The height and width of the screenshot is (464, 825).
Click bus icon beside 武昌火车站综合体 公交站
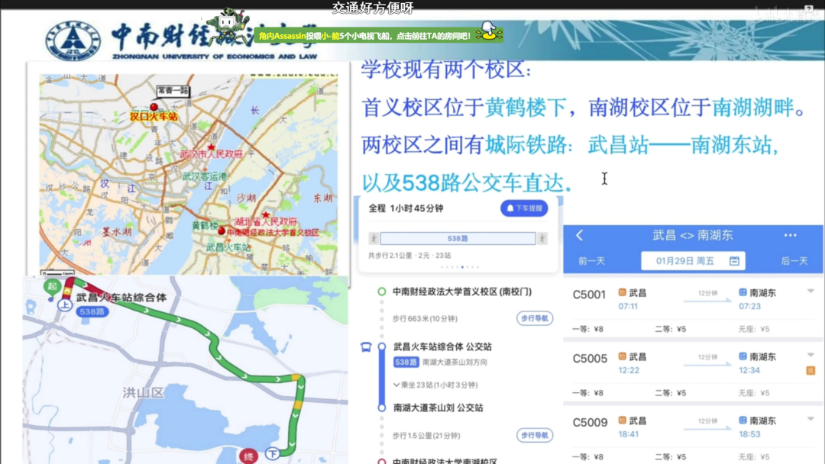(366, 347)
